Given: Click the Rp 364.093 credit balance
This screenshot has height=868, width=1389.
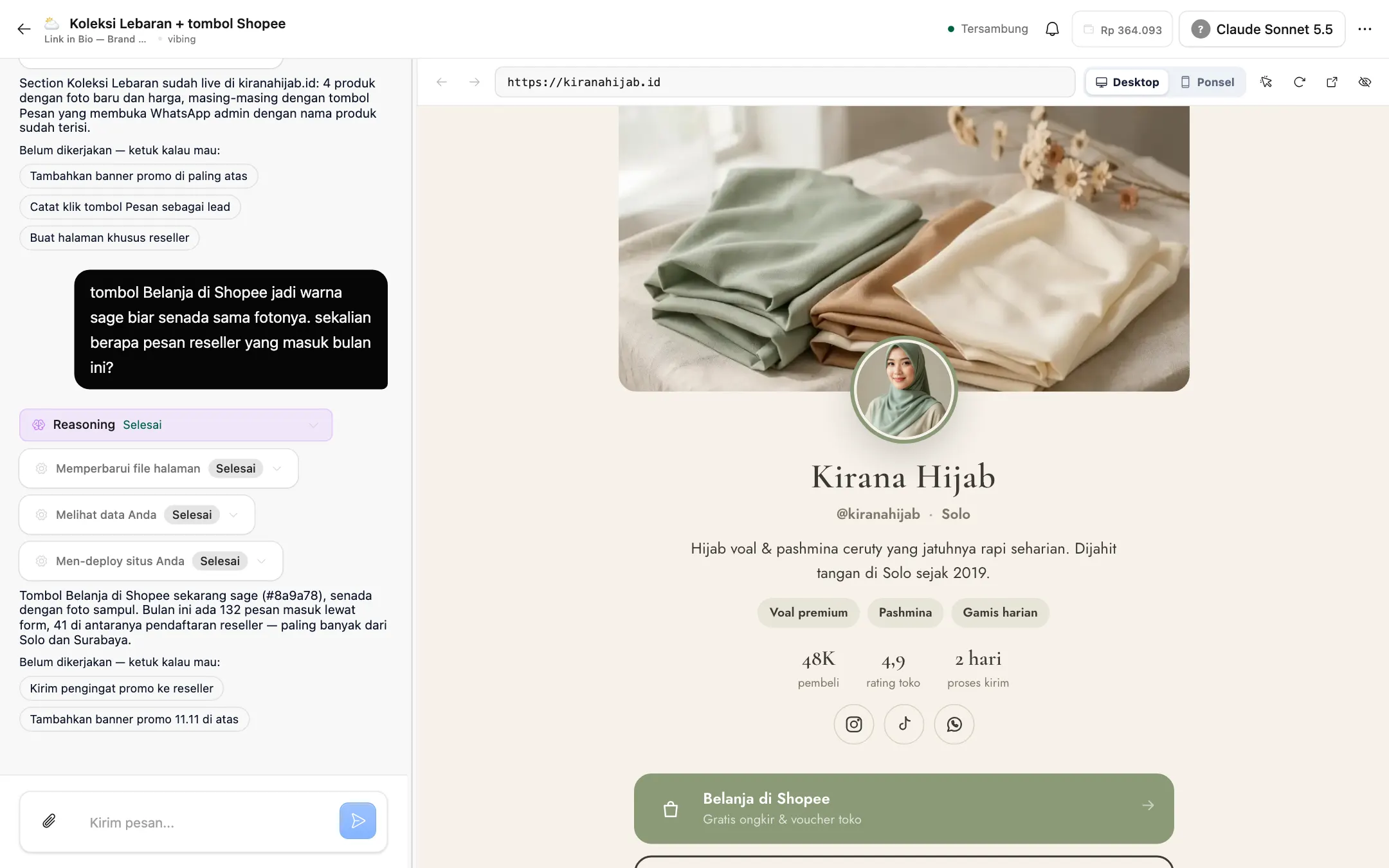Looking at the screenshot, I should pyautogui.click(x=1122, y=30).
